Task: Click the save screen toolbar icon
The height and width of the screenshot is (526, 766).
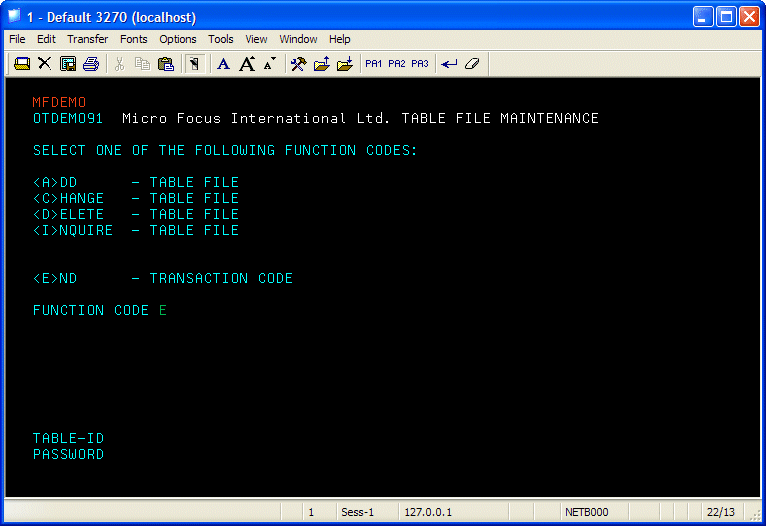Action: [67, 64]
